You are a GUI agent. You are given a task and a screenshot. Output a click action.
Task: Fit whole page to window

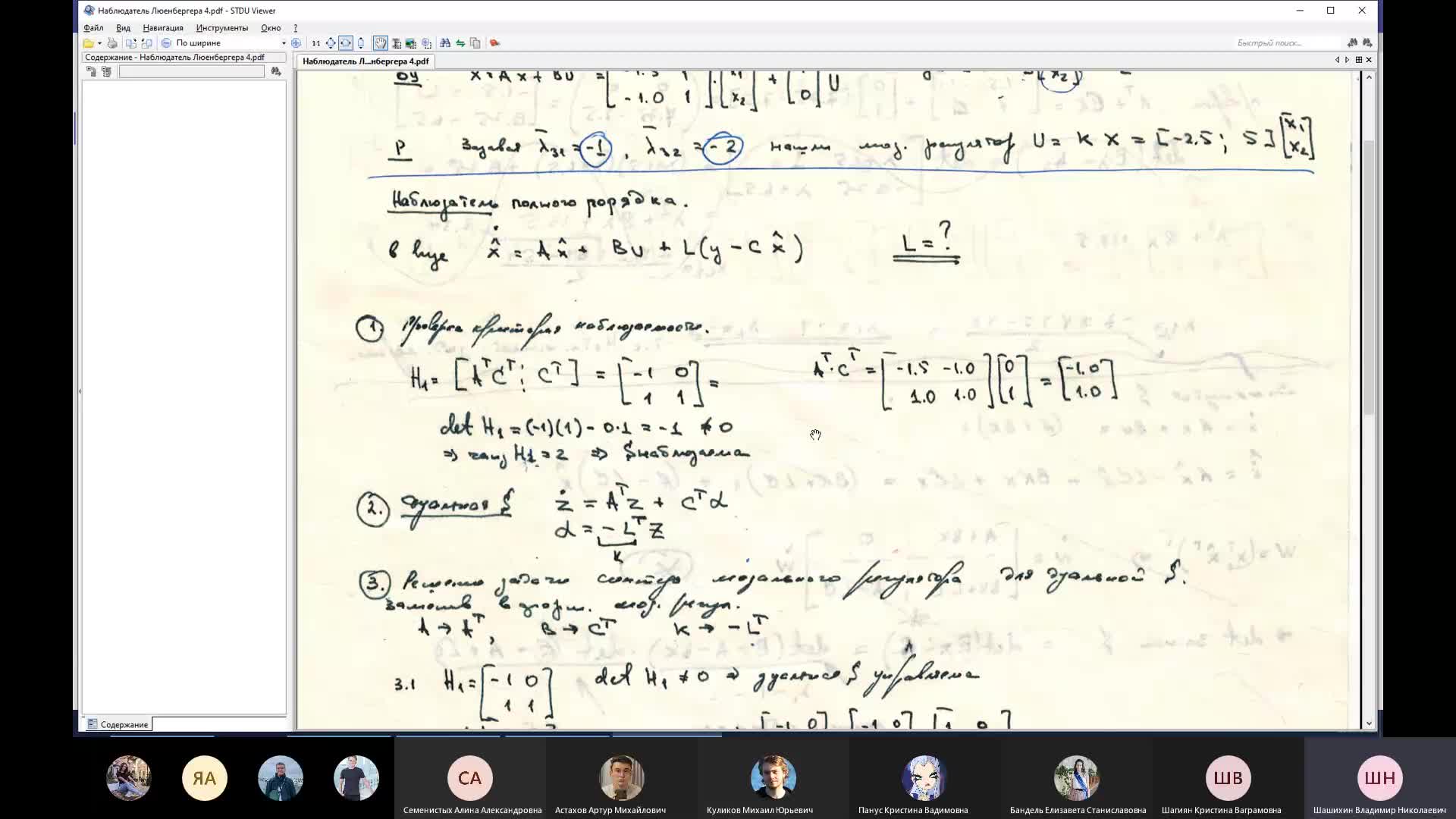[331, 43]
